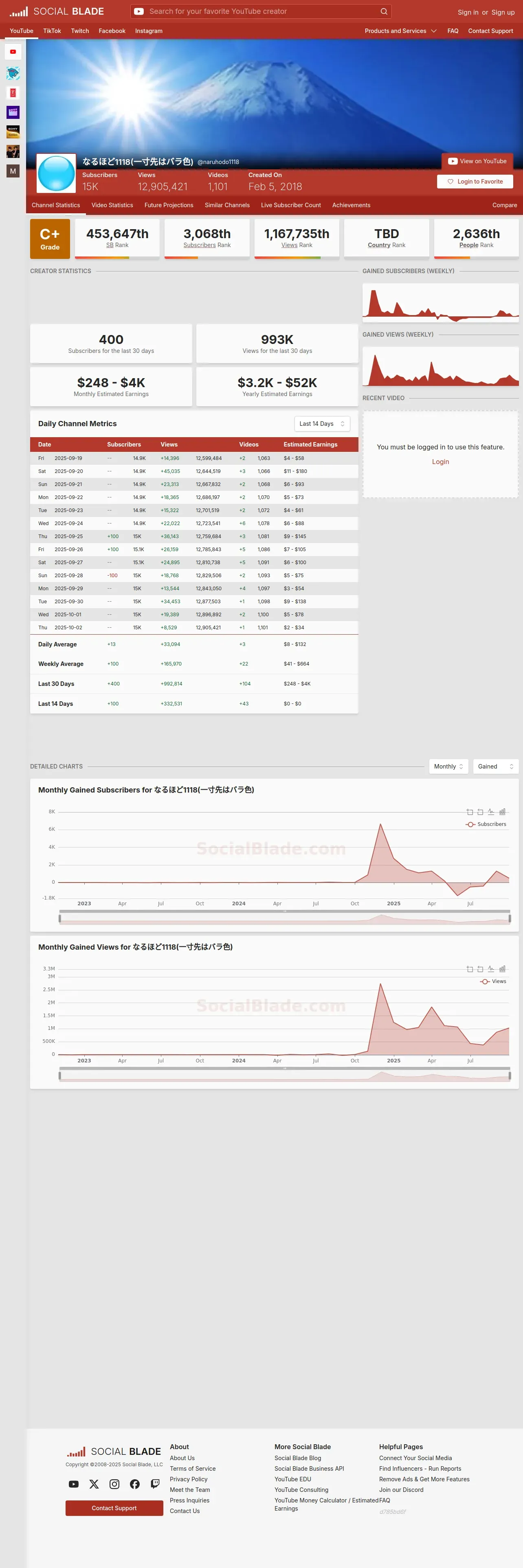The width and height of the screenshot is (523, 1568).
Task: Switch Monthly Gained Subscribers chart to line view
Action: click(x=491, y=812)
